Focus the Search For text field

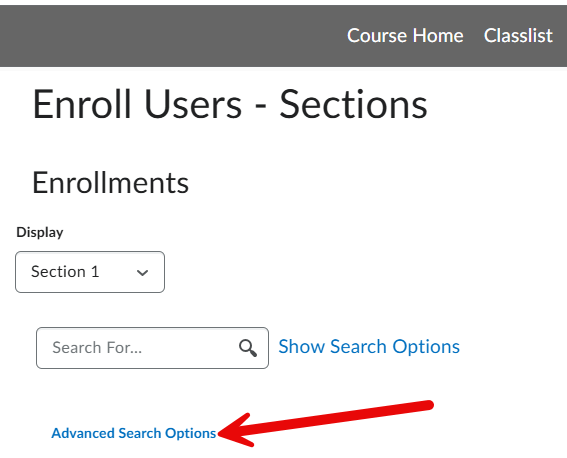152,348
